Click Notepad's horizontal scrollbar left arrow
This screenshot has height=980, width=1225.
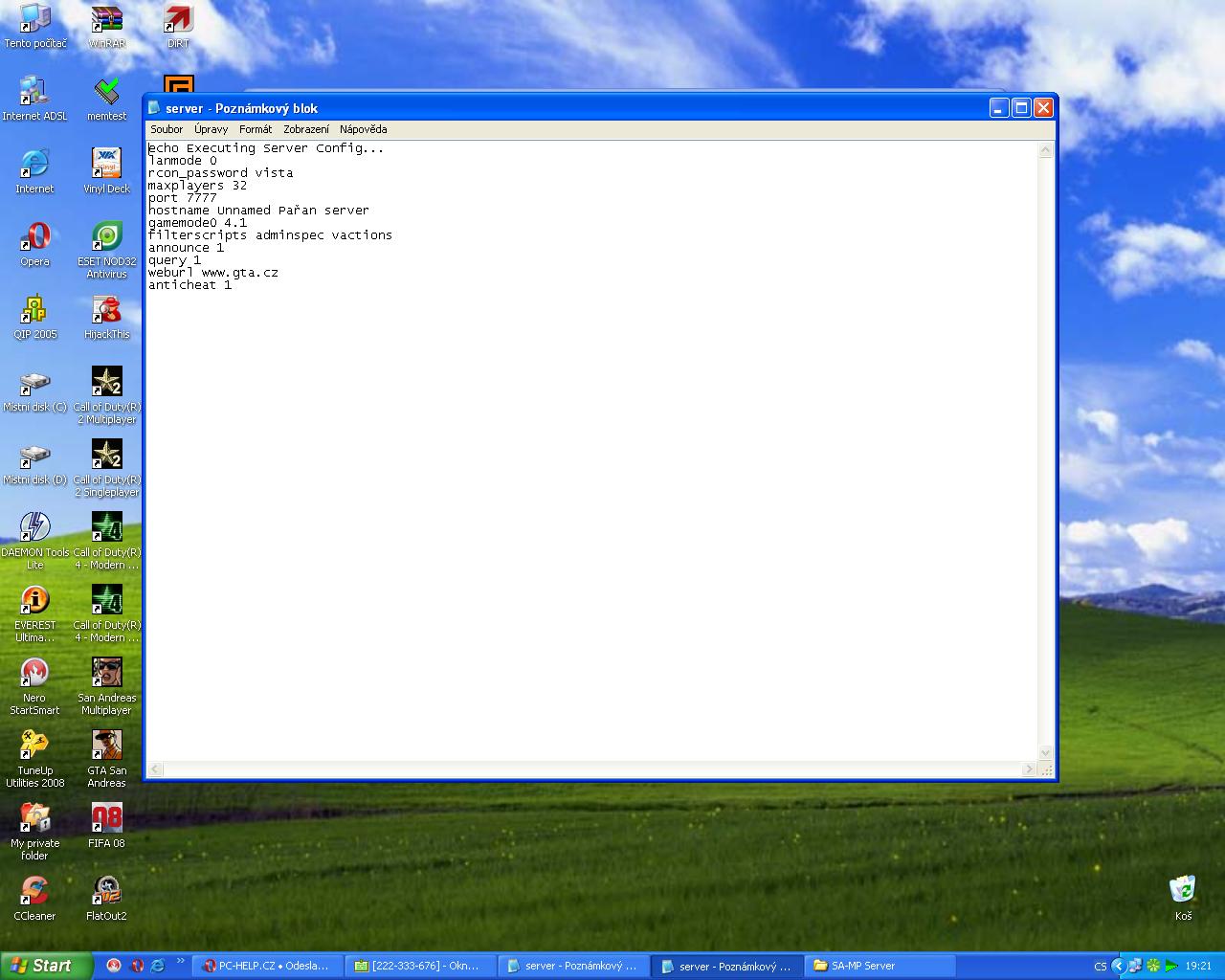tap(155, 768)
